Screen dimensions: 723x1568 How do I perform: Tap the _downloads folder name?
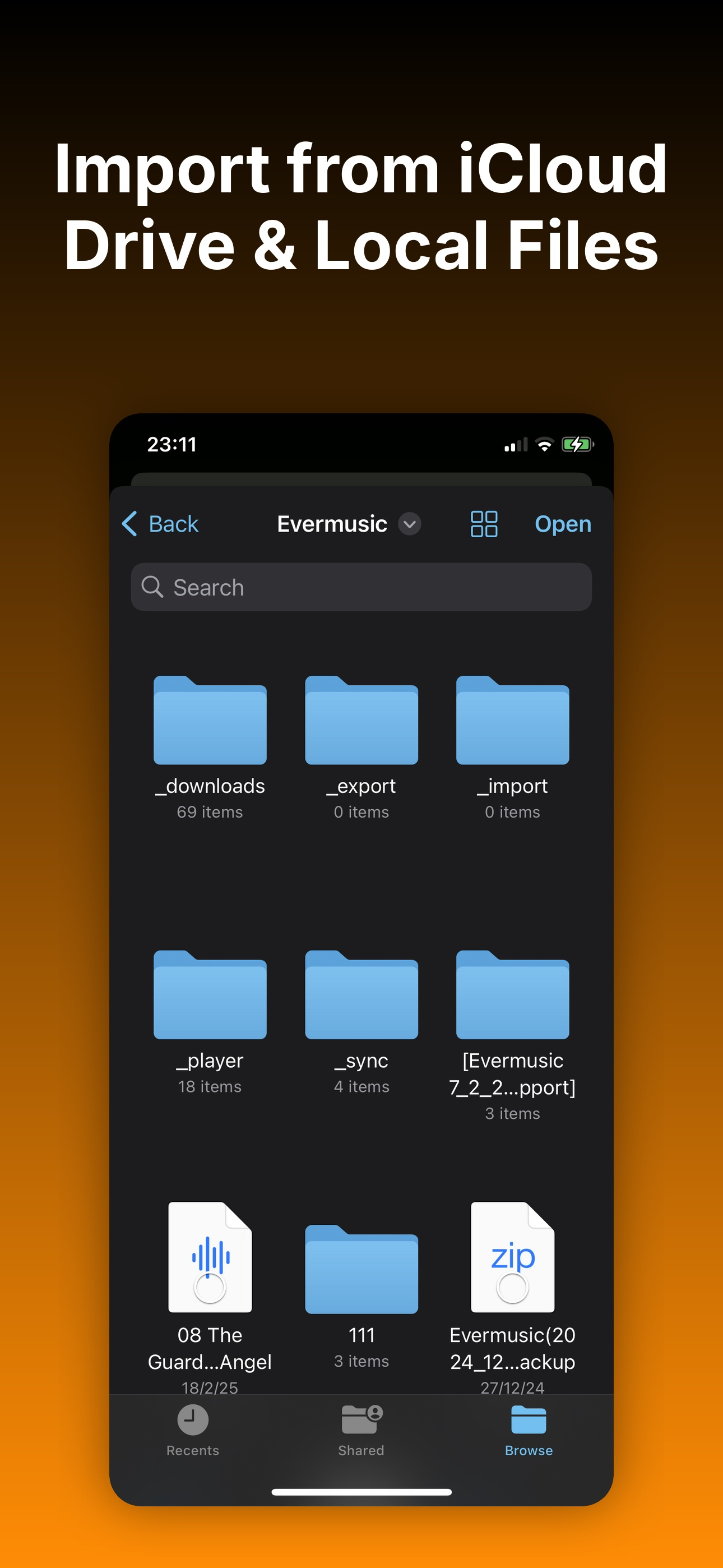[x=210, y=786]
